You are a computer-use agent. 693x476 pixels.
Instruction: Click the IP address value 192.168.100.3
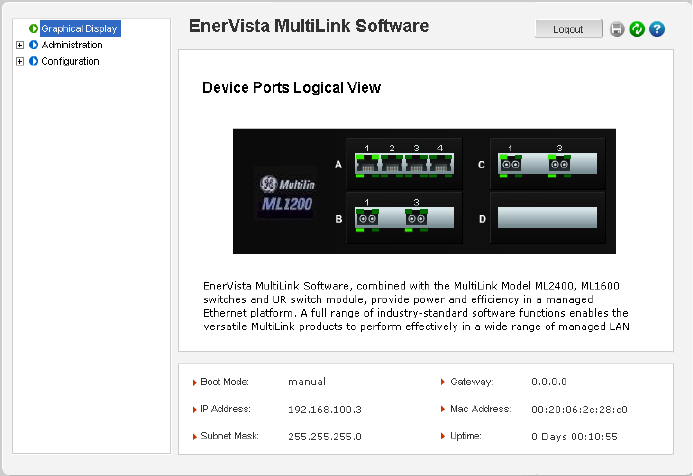pyautogui.click(x=325, y=410)
